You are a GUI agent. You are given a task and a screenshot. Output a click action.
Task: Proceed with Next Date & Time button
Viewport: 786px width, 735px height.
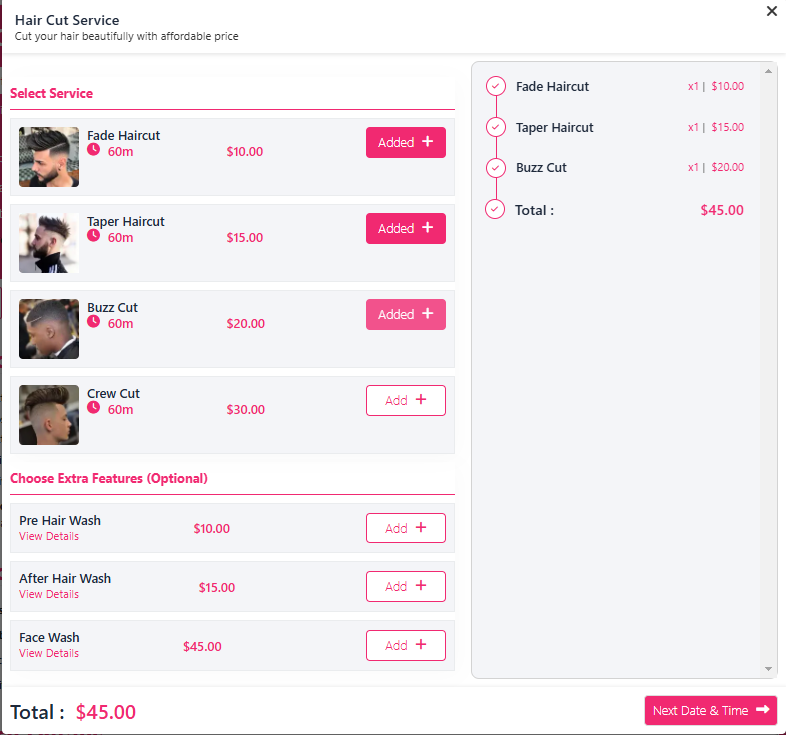point(710,710)
